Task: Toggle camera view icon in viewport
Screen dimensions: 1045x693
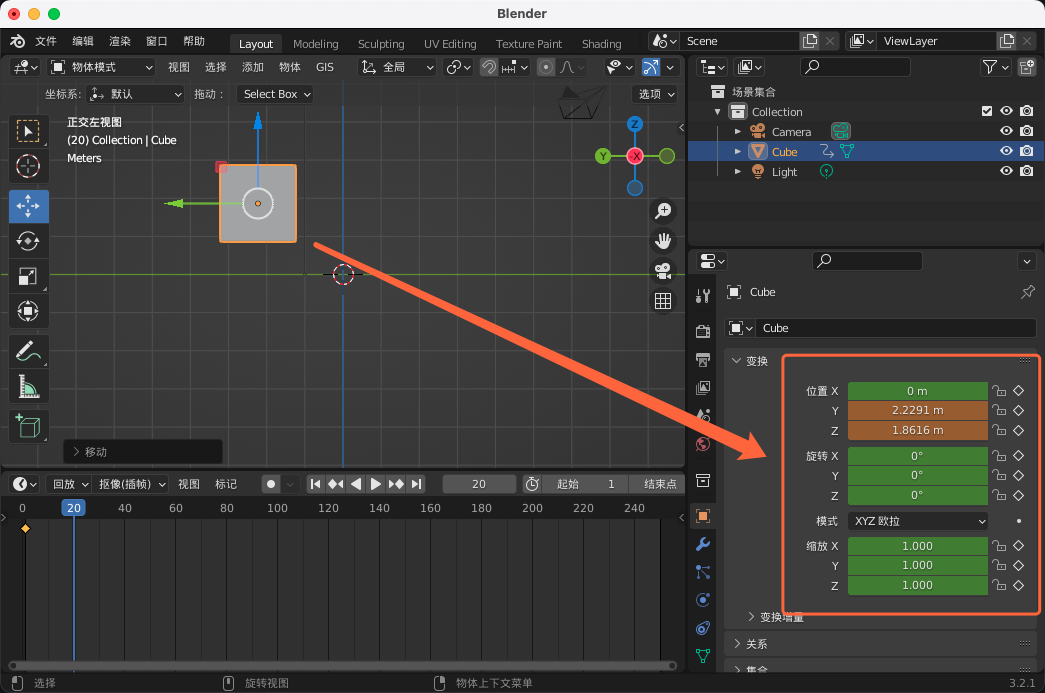Action: tap(663, 271)
